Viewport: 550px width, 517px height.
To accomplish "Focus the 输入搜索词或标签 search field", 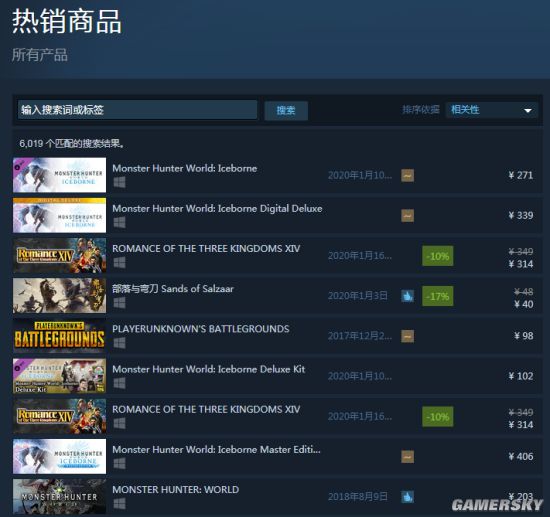I will tap(137, 110).
